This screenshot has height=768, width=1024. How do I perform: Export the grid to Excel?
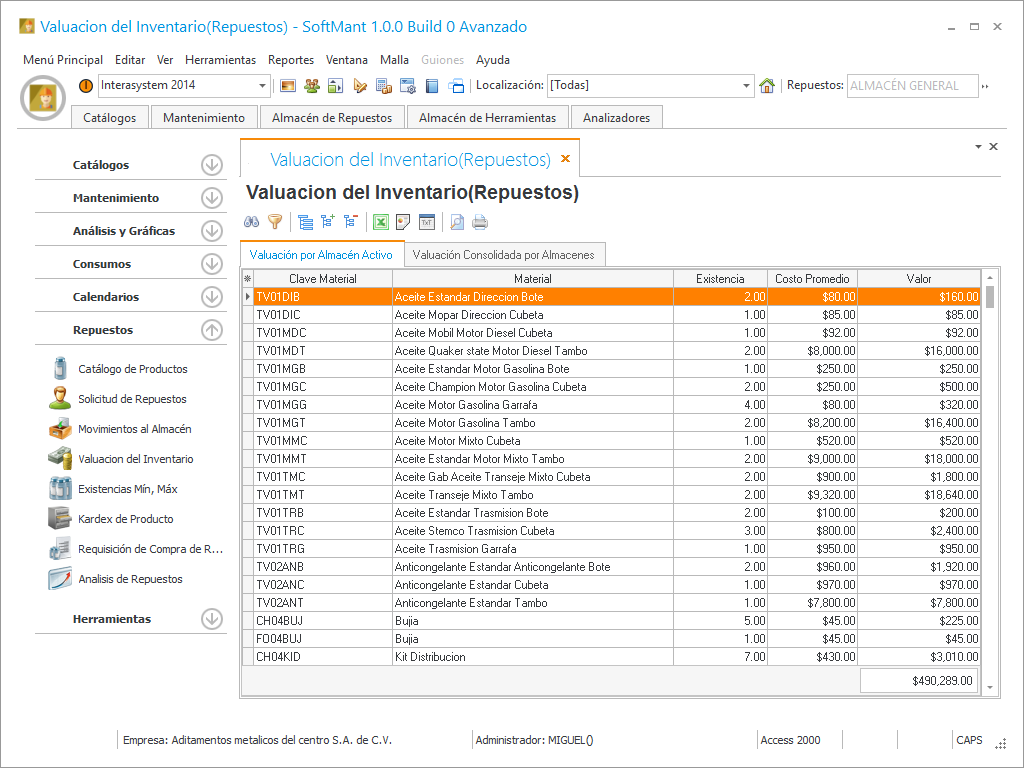pyautogui.click(x=381, y=222)
